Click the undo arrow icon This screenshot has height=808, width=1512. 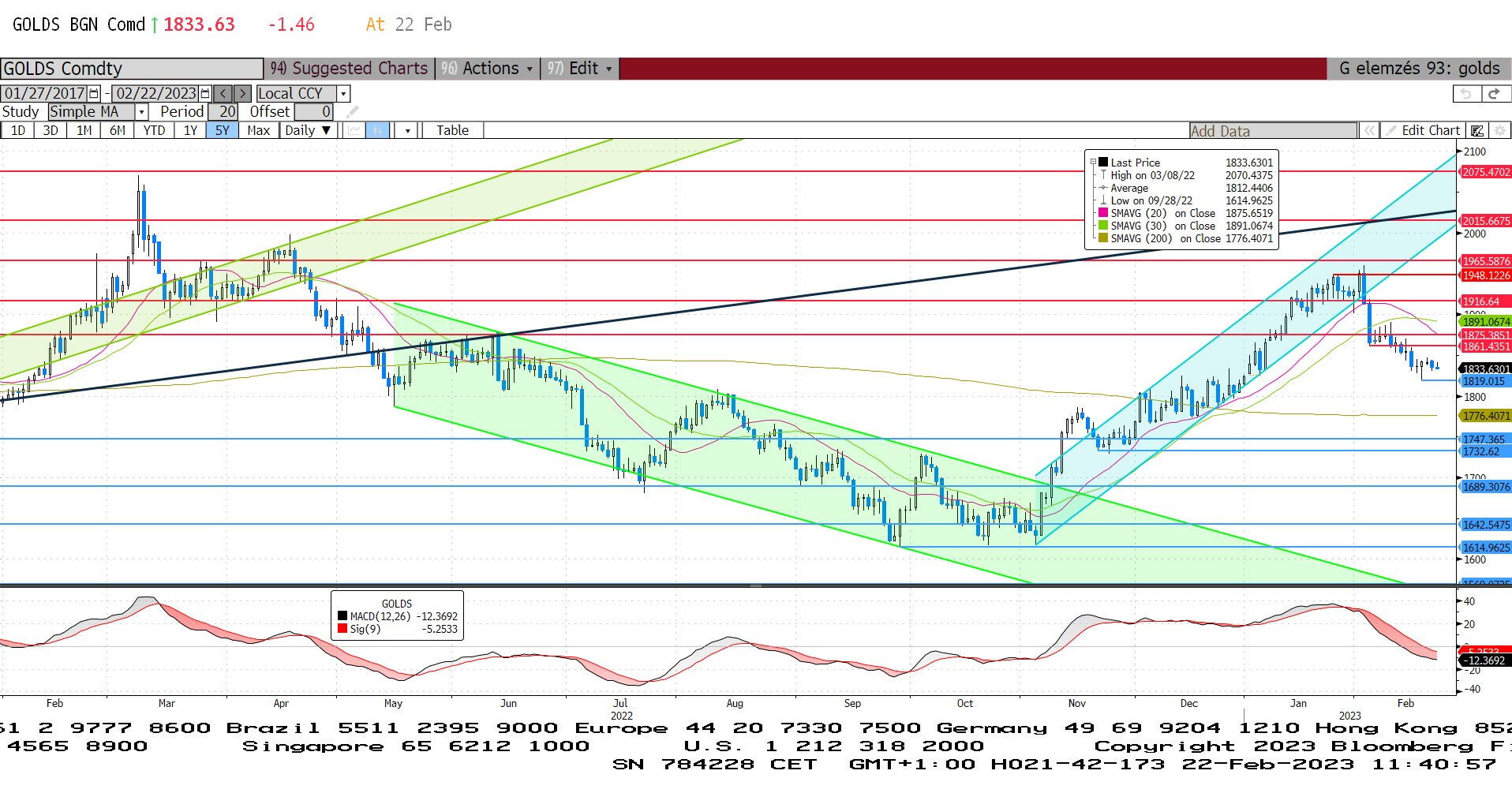click(1466, 93)
